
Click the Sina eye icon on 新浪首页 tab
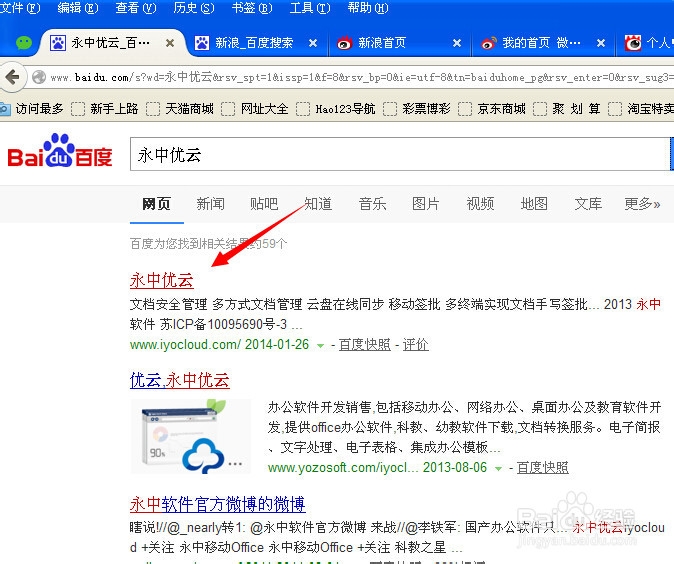[x=344, y=43]
